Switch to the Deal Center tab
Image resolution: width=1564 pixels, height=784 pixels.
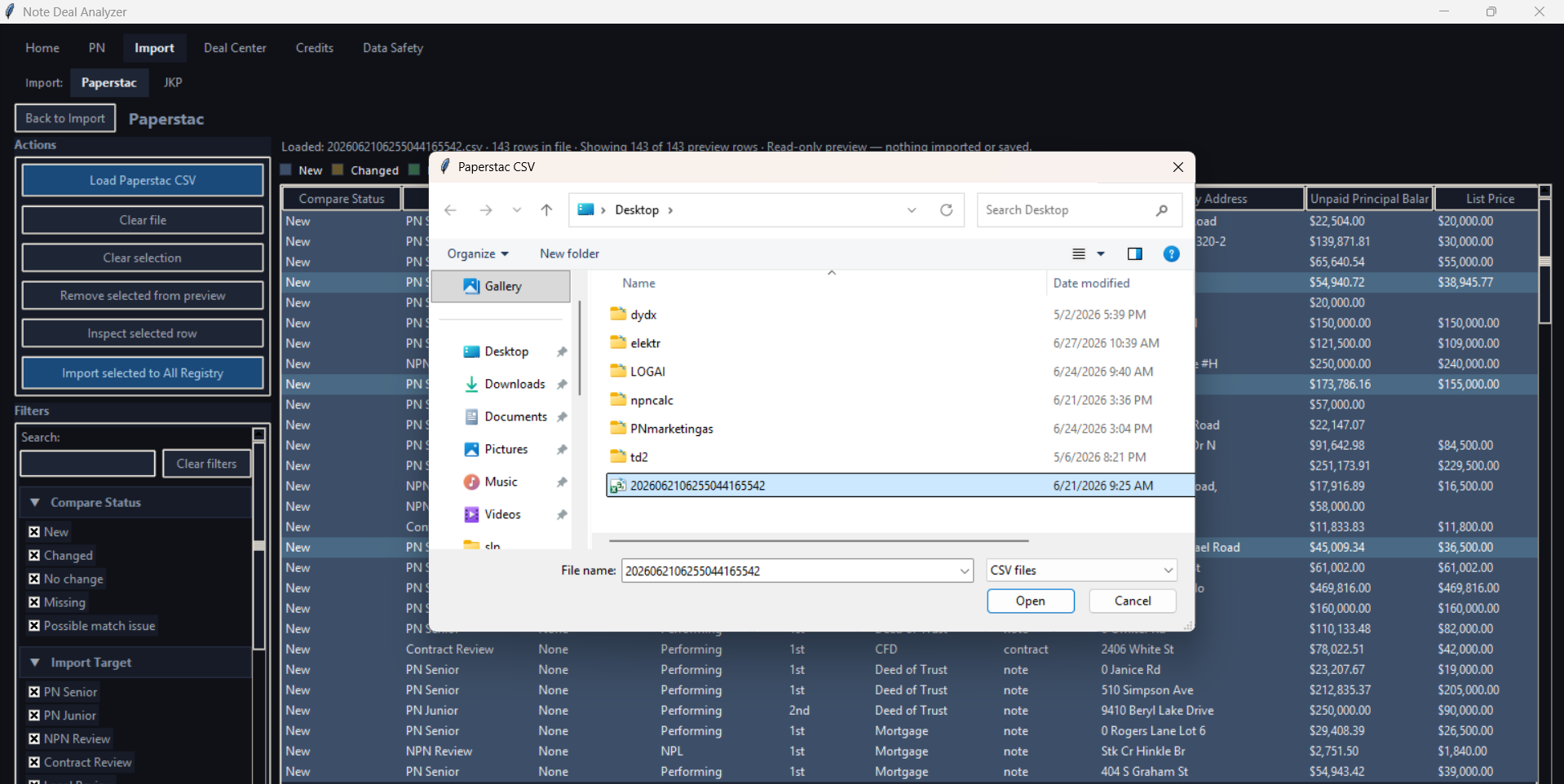click(x=235, y=48)
